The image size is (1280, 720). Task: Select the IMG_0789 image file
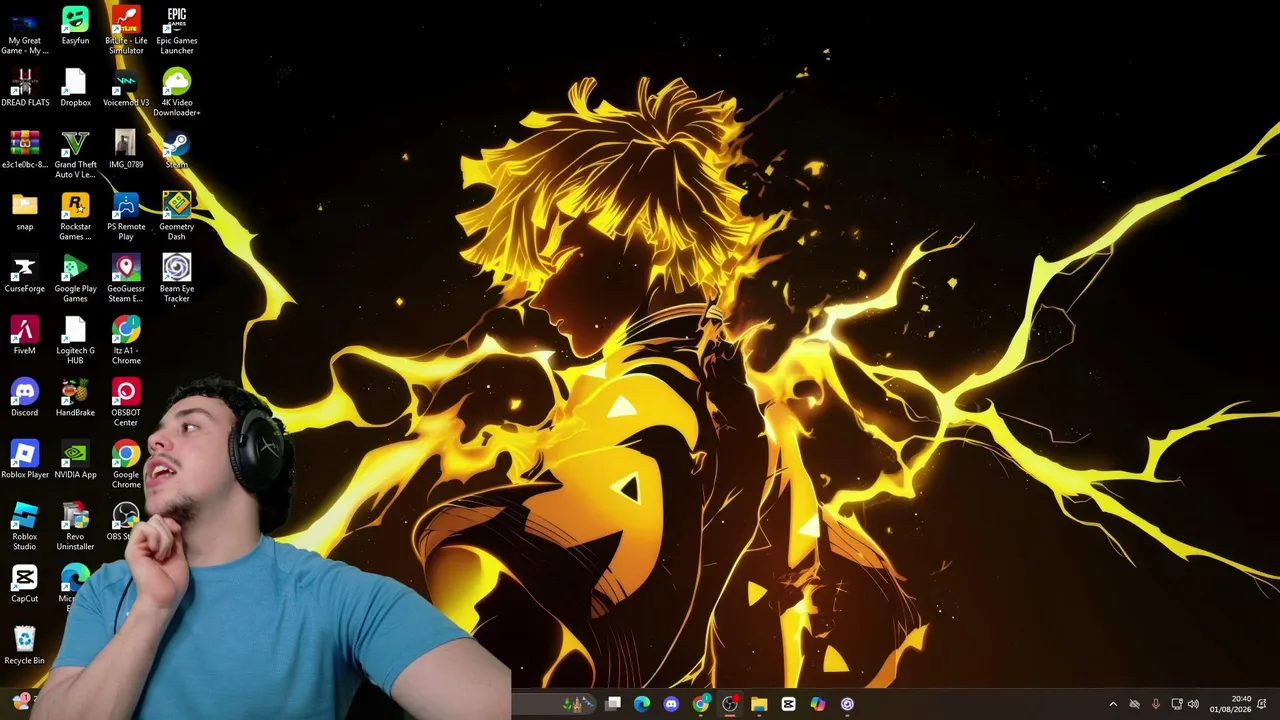(x=126, y=149)
